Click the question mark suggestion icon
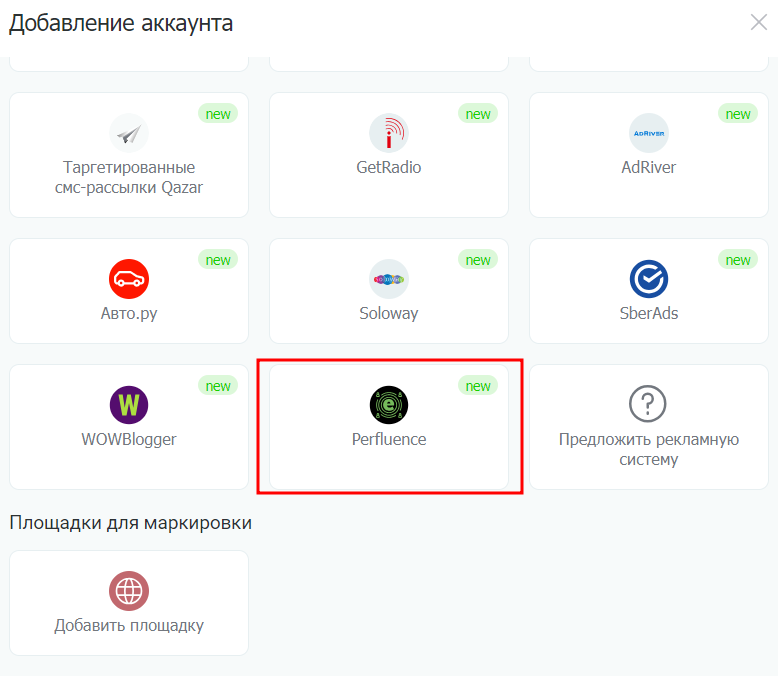778x676 pixels. tap(648, 404)
